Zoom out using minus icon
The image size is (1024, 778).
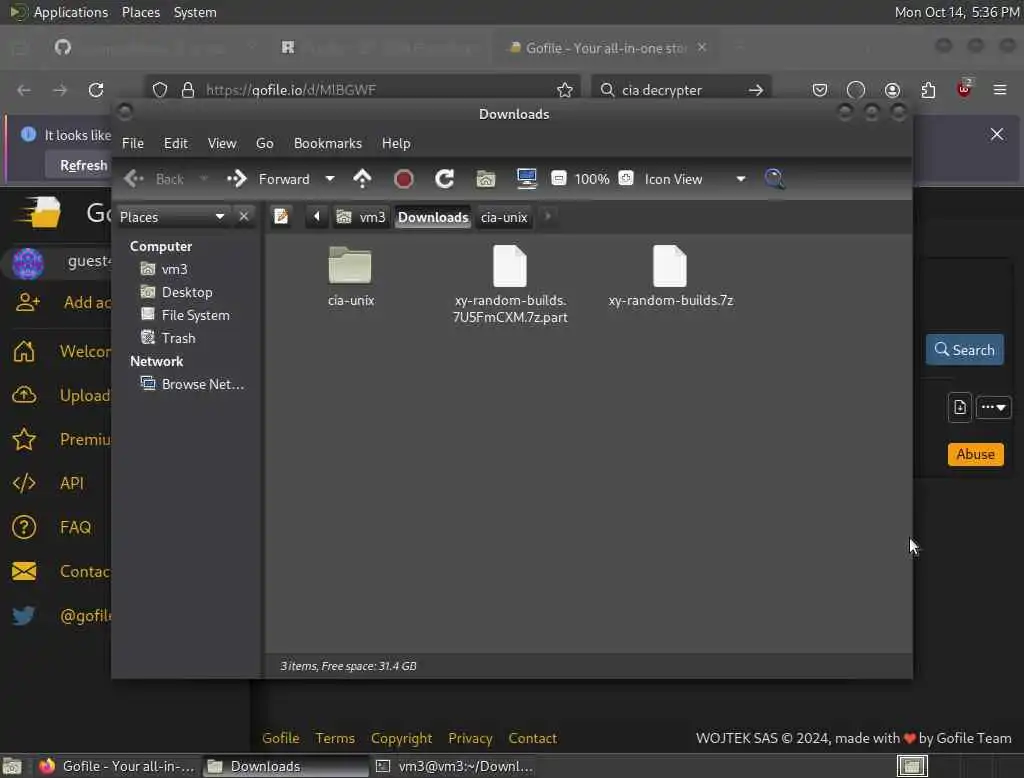coord(559,178)
